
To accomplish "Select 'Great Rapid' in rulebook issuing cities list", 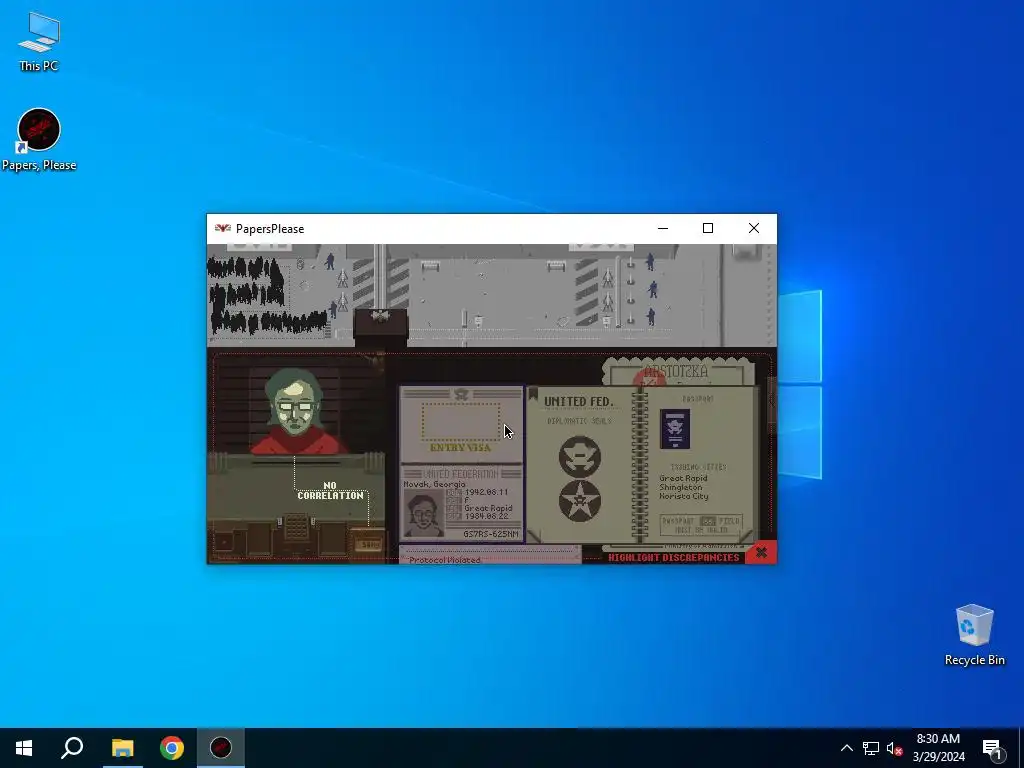I will point(683,478).
